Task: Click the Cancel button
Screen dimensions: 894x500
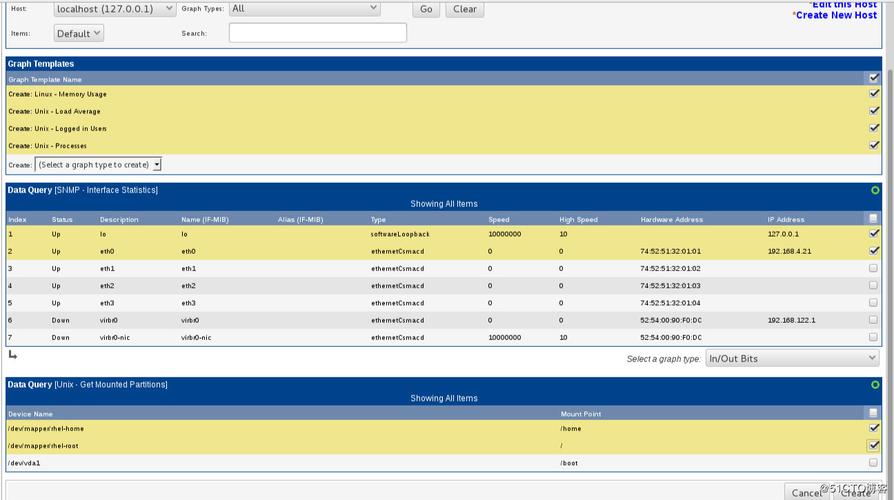Action: pos(806,492)
